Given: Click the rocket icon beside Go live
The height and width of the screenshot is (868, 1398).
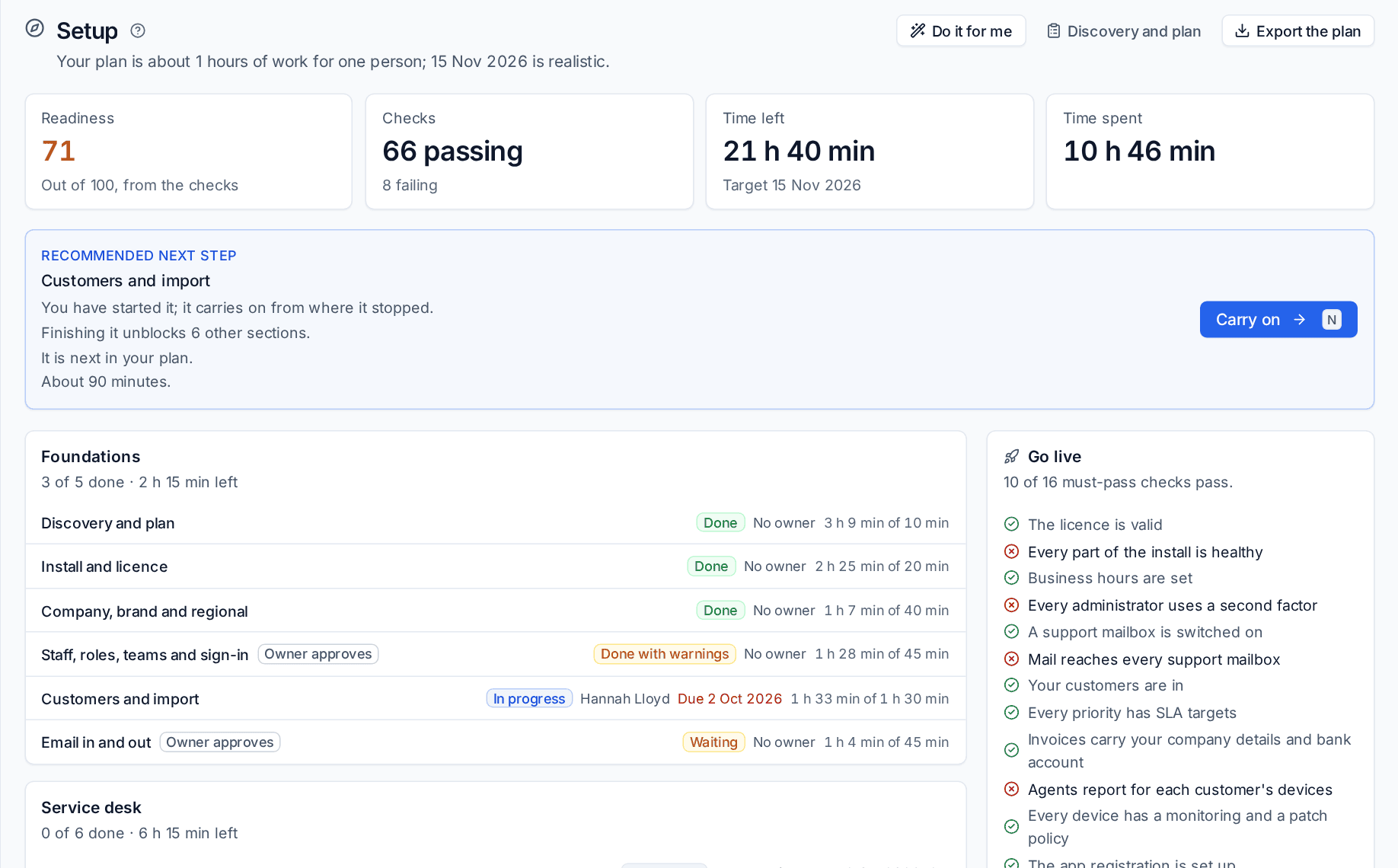Looking at the screenshot, I should coord(1011,456).
